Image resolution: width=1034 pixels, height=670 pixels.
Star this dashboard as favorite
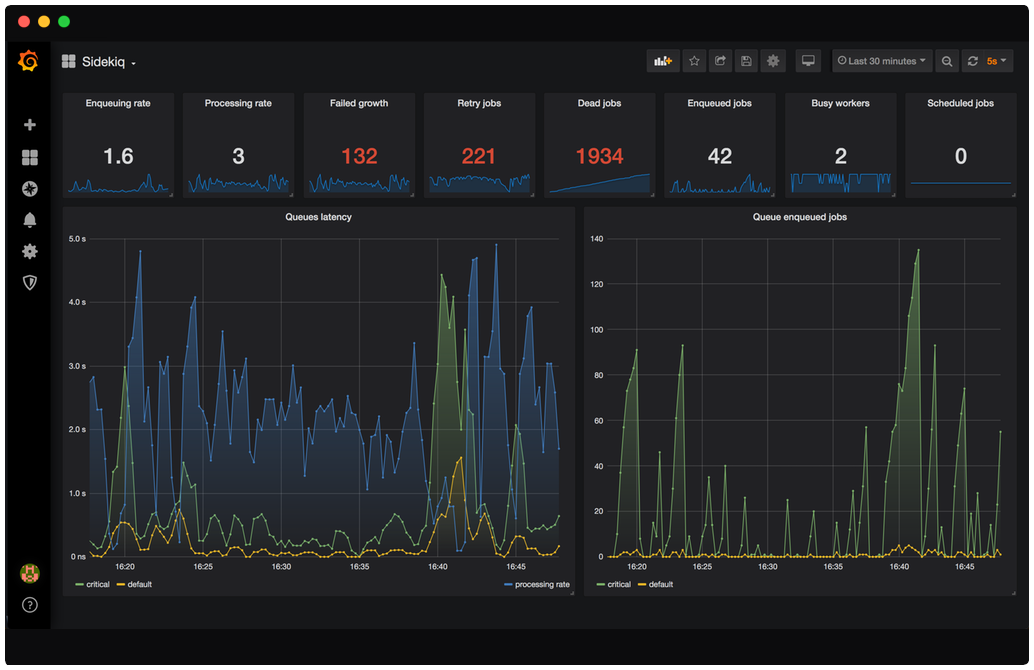(694, 61)
